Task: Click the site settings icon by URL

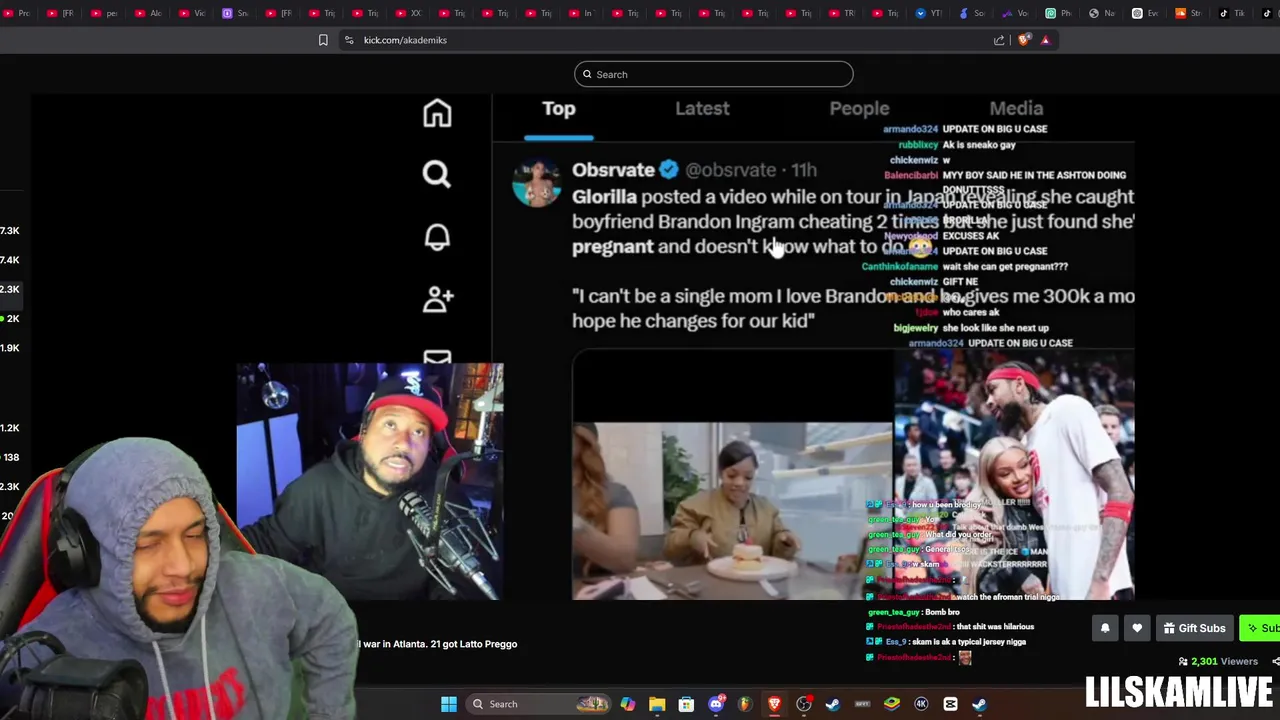Action: pyautogui.click(x=349, y=40)
